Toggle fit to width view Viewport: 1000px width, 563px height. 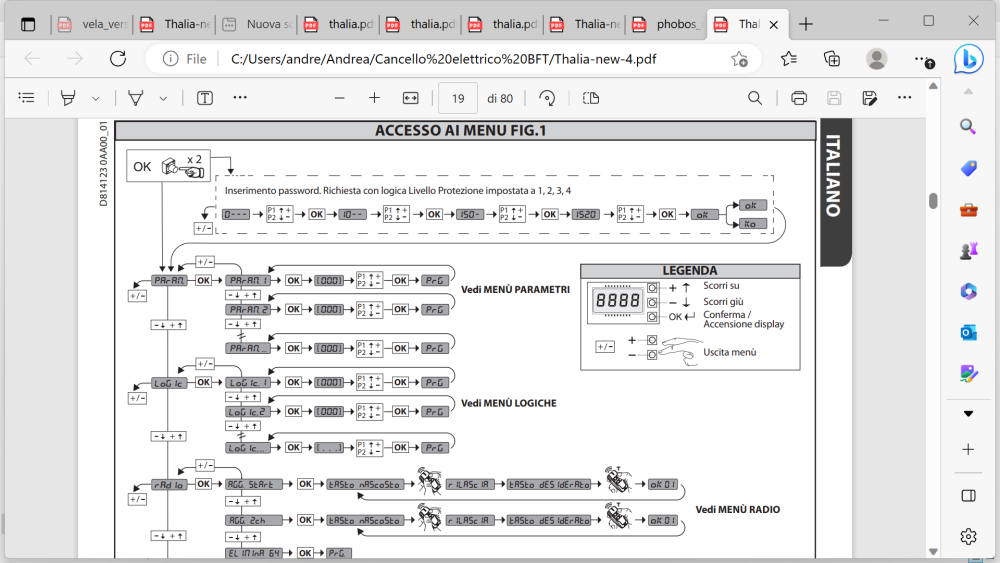(x=410, y=98)
